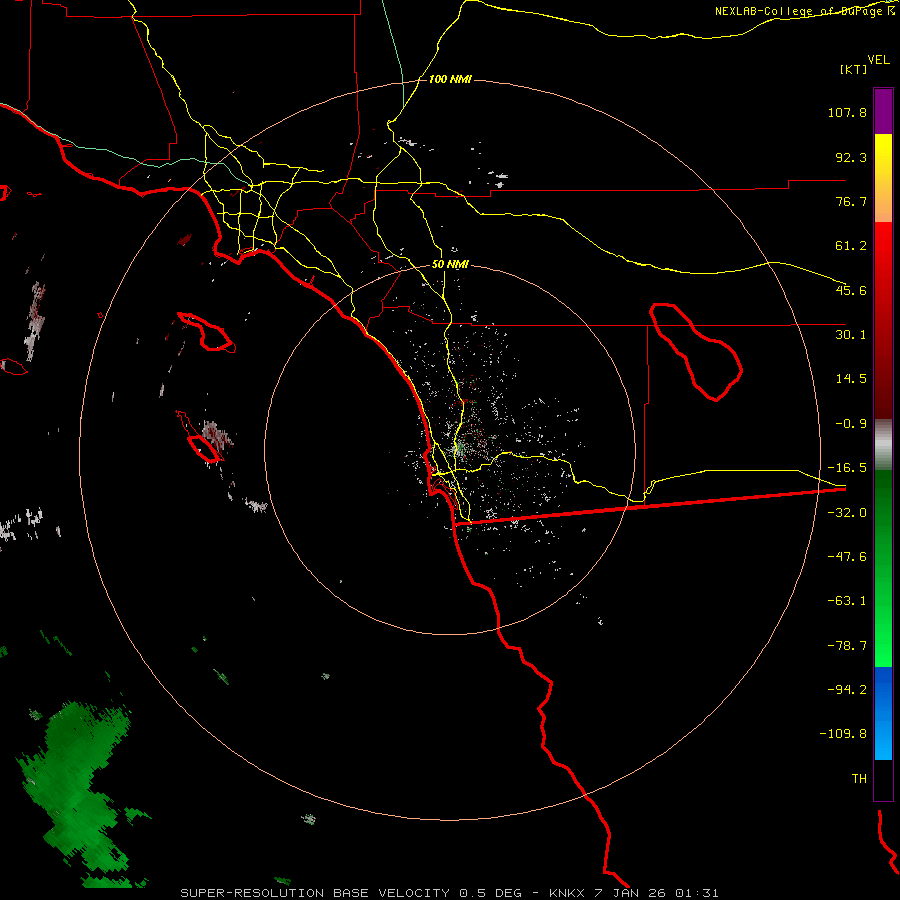Click the 30.1 velocity scale value
The width and height of the screenshot is (900, 900).
[x=851, y=335]
